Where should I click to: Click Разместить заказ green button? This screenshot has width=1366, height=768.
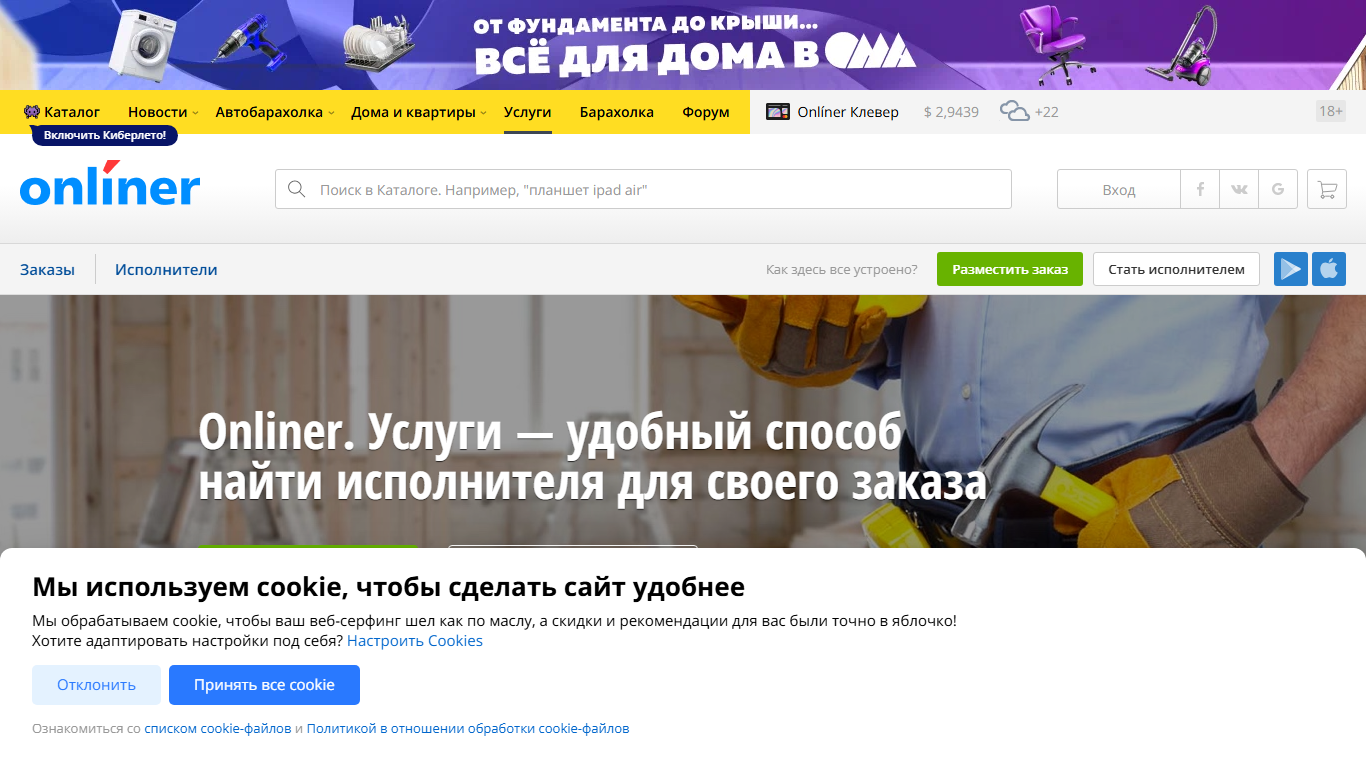(x=1010, y=269)
